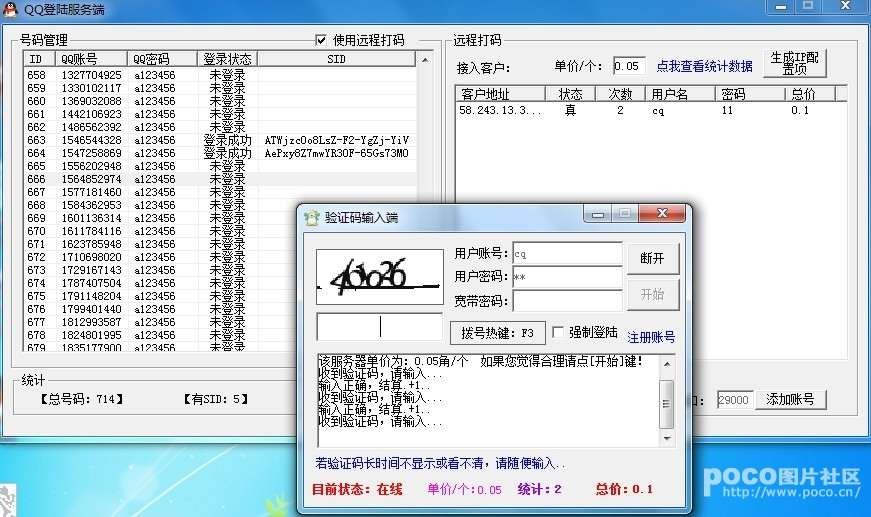Select logged-in account 1547258869
The height and width of the screenshot is (517, 871).
(x=220, y=153)
